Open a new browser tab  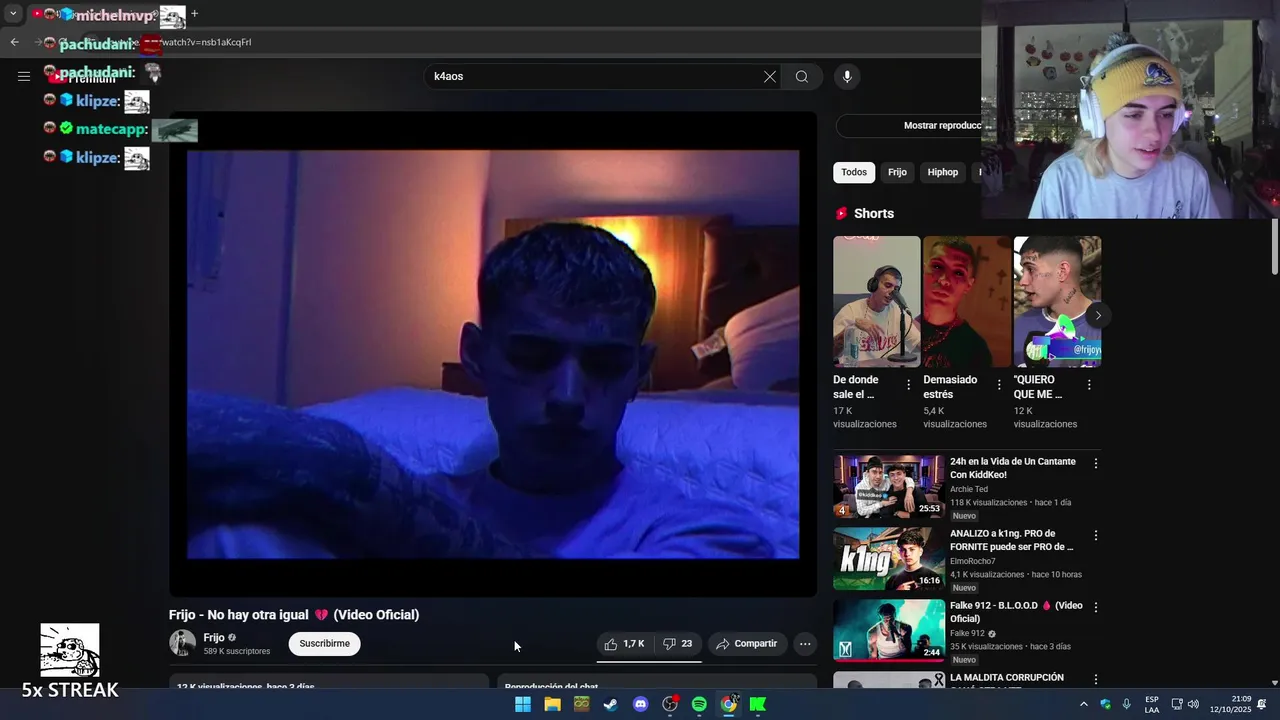point(195,14)
